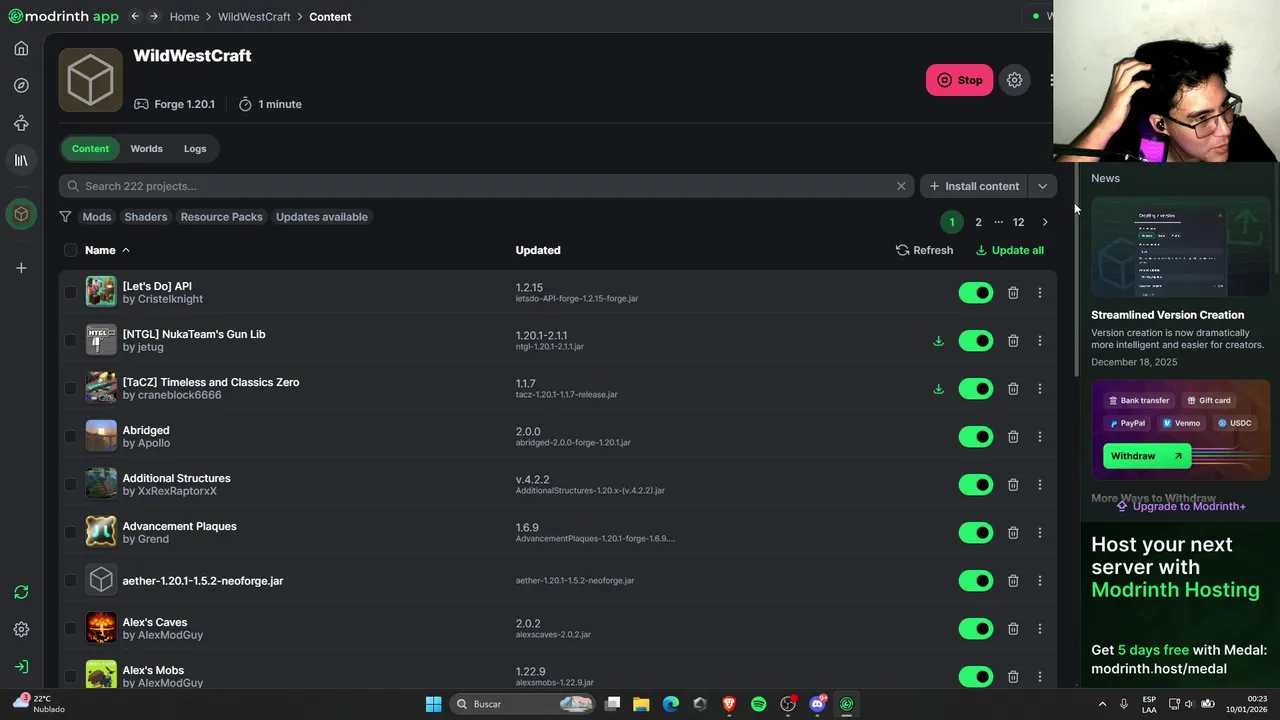Open the Windows Start menu
1280x720 pixels.
tap(433, 704)
